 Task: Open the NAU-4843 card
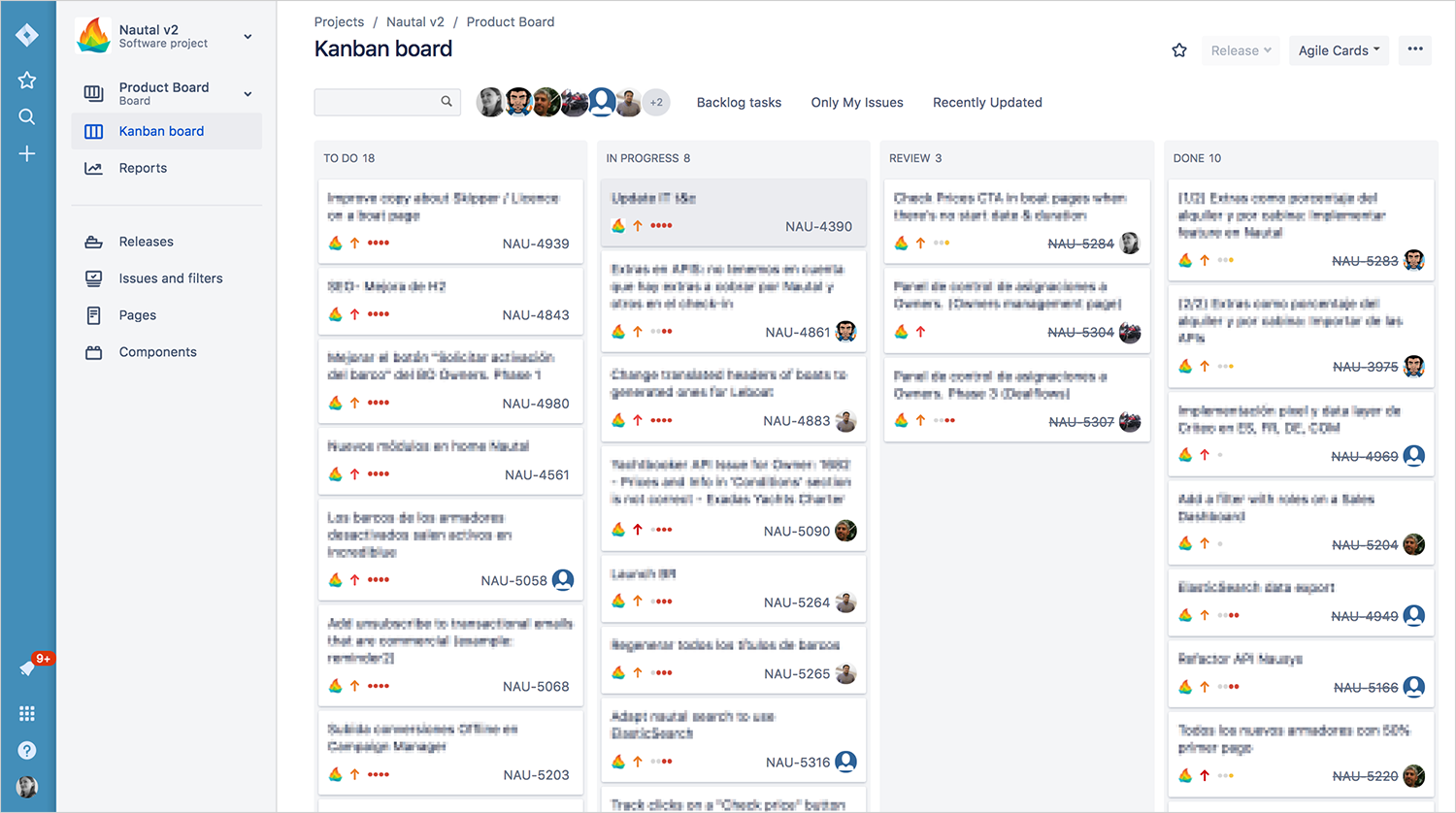coord(450,300)
